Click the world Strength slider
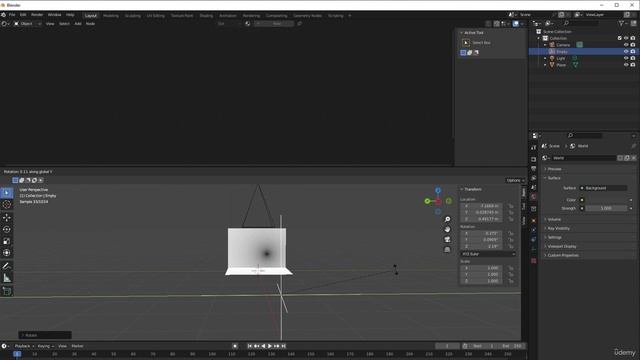640x360 pixels. click(606, 209)
